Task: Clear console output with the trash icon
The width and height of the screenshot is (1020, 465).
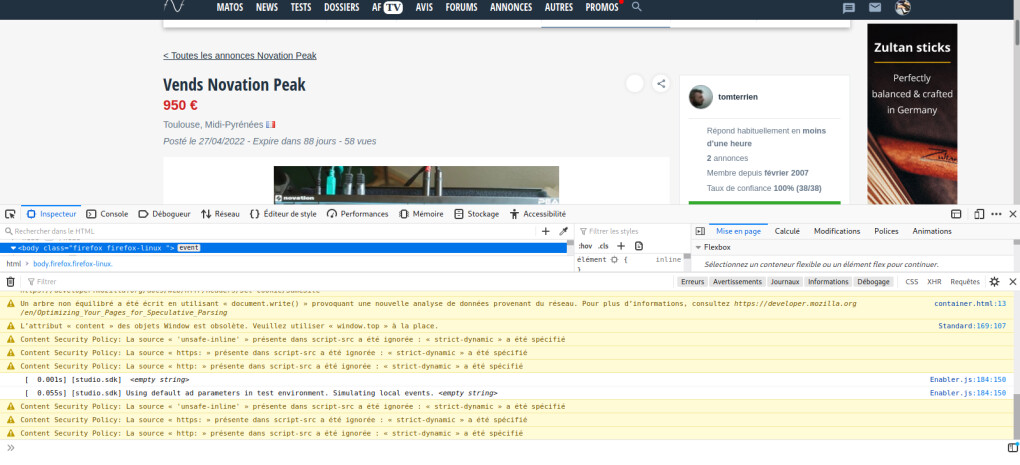Action: [10, 282]
